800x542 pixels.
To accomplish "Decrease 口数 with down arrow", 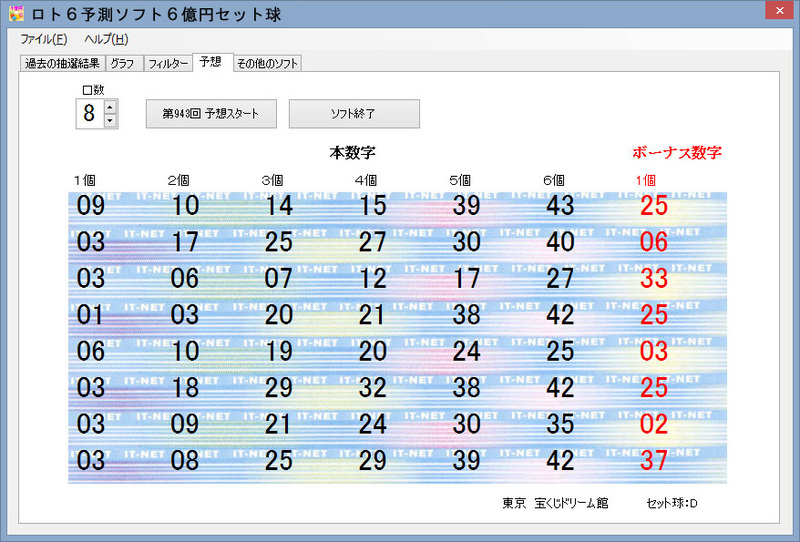I will [x=110, y=120].
